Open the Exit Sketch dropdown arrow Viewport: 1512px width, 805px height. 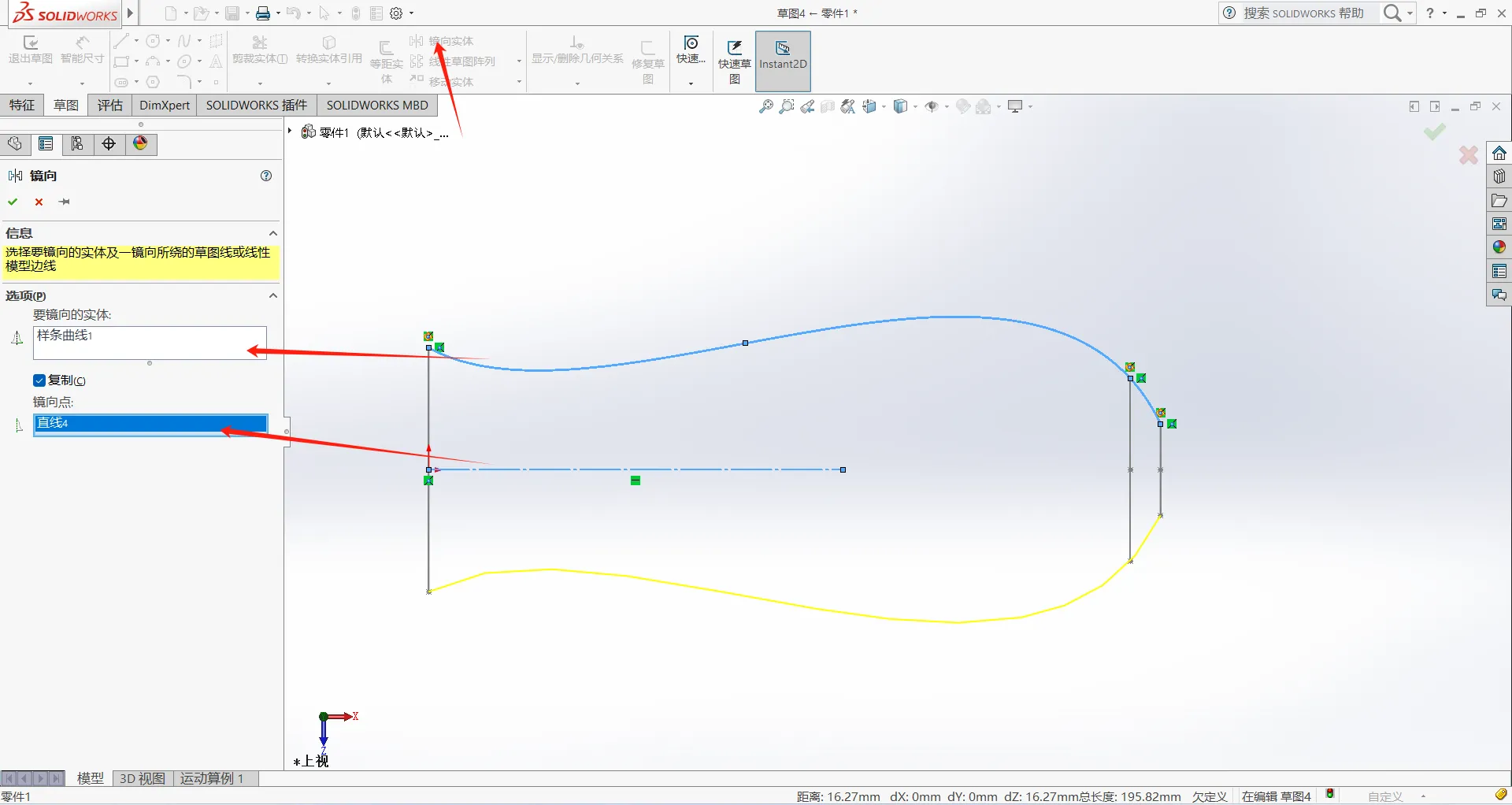(x=31, y=83)
